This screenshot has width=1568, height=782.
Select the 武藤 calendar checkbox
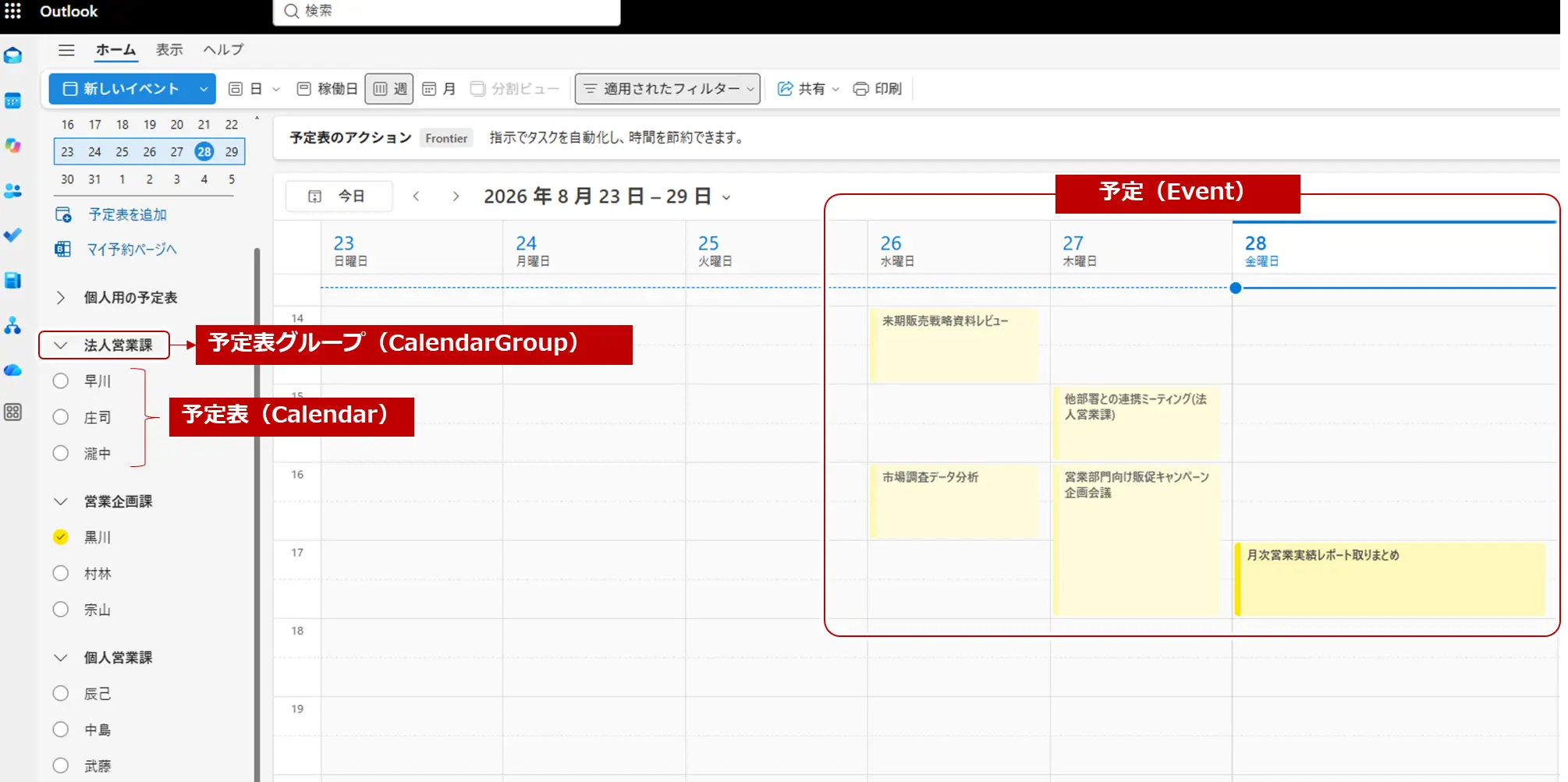[x=61, y=766]
